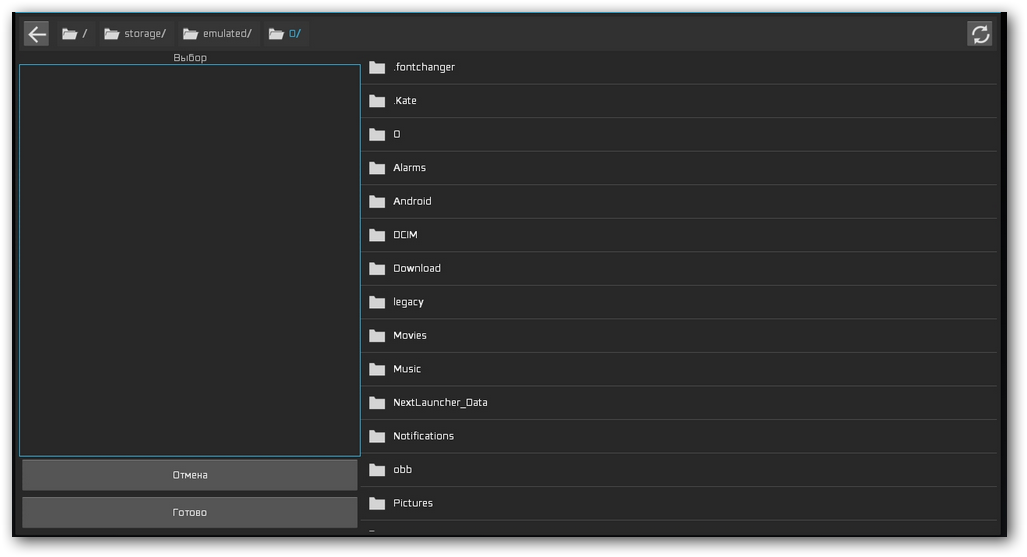Image resolution: width=1027 pixels, height=557 pixels.
Task: Open the Download folder
Action: pyautogui.click(x=416, y=269)
